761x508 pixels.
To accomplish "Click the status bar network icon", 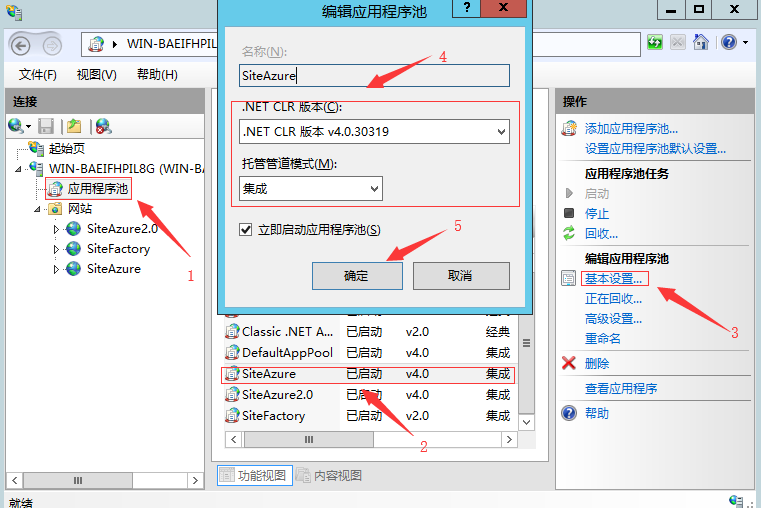I will click(x=737, y=502).
